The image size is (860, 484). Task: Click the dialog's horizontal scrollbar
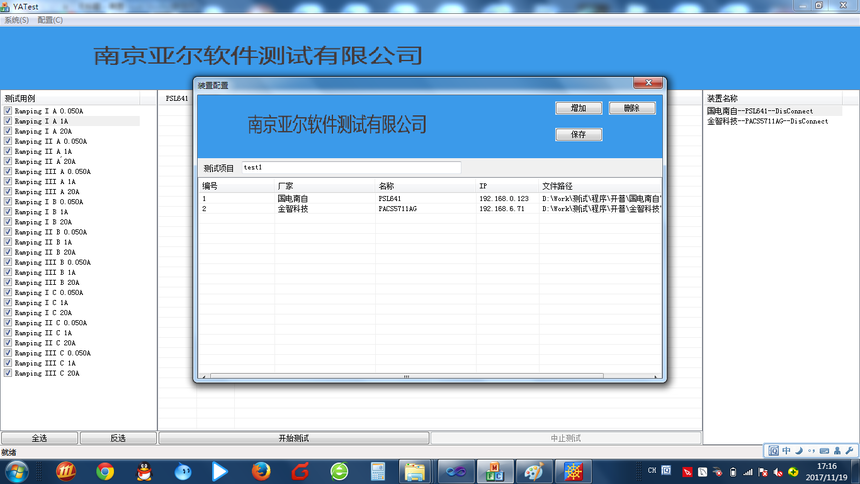click(405, 377)
